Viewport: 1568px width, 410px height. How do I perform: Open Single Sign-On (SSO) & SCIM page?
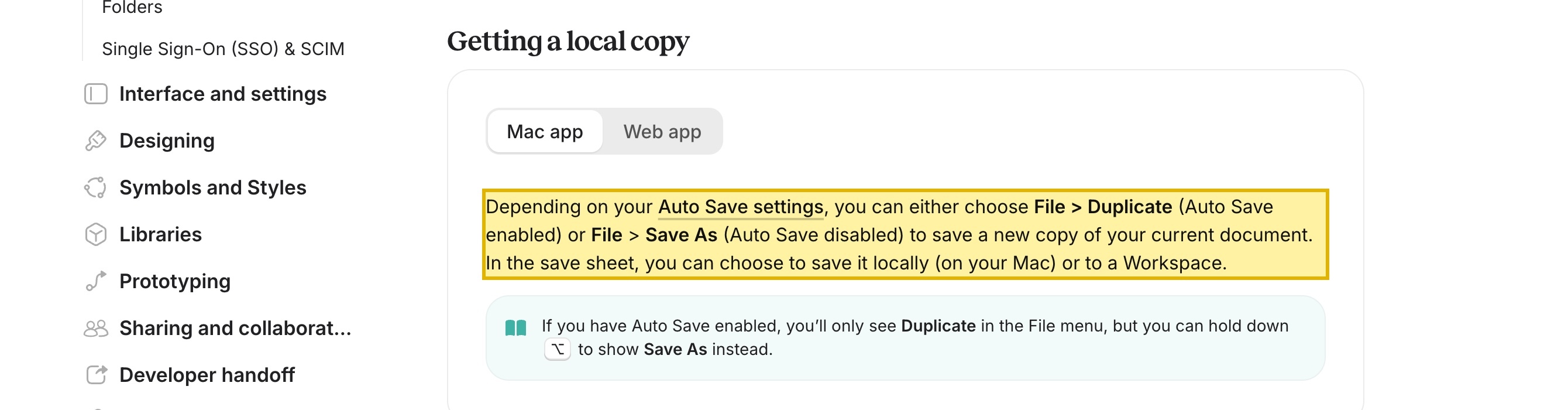pos(223,49)
